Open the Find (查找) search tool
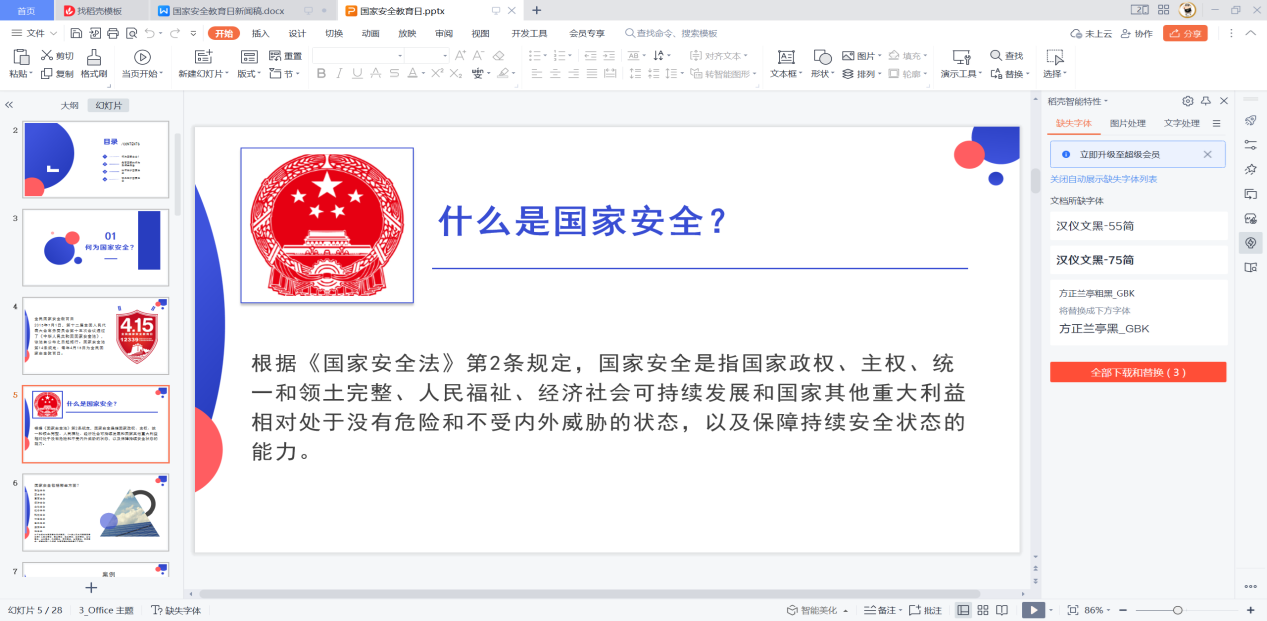The width and height of the screenshot is (1267, 621). [1006, 56]
